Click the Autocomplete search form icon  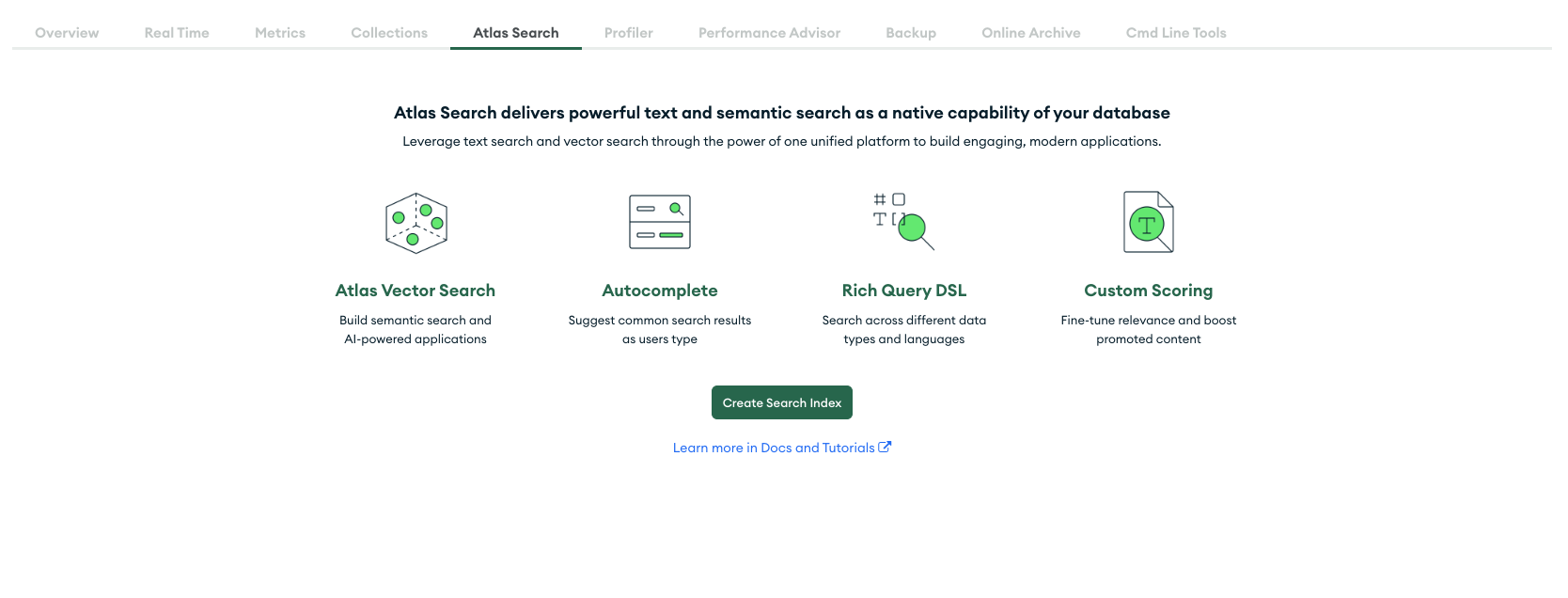pos(660,222)
